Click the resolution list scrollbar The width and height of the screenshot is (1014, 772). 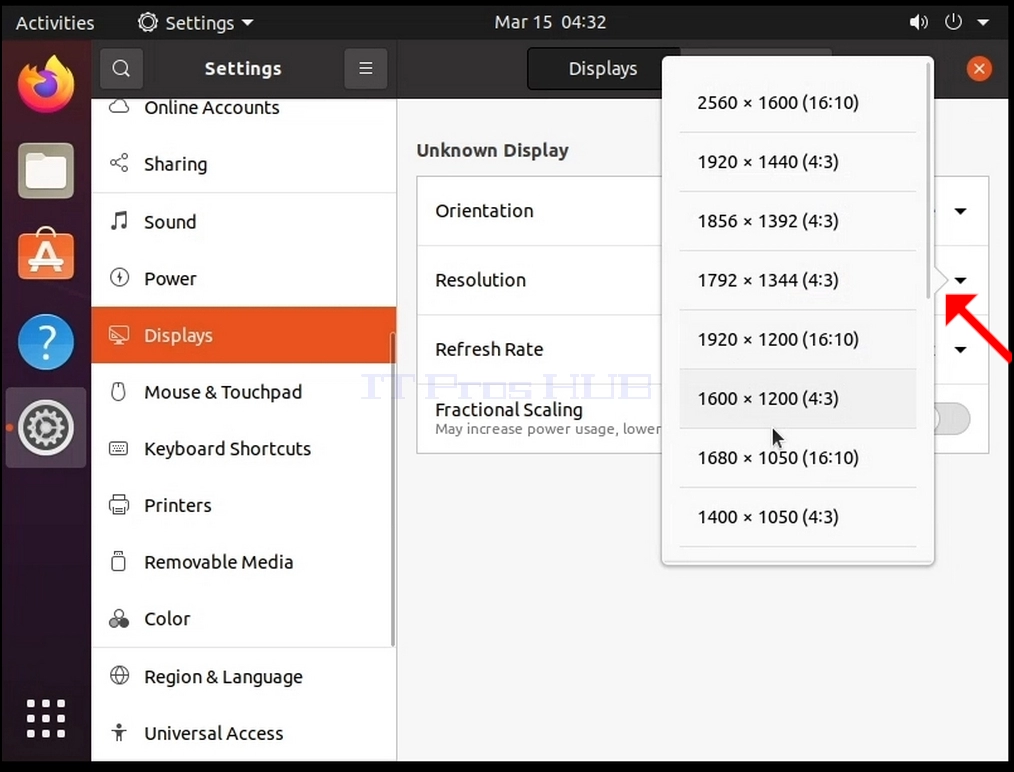(x=929, y=181)
